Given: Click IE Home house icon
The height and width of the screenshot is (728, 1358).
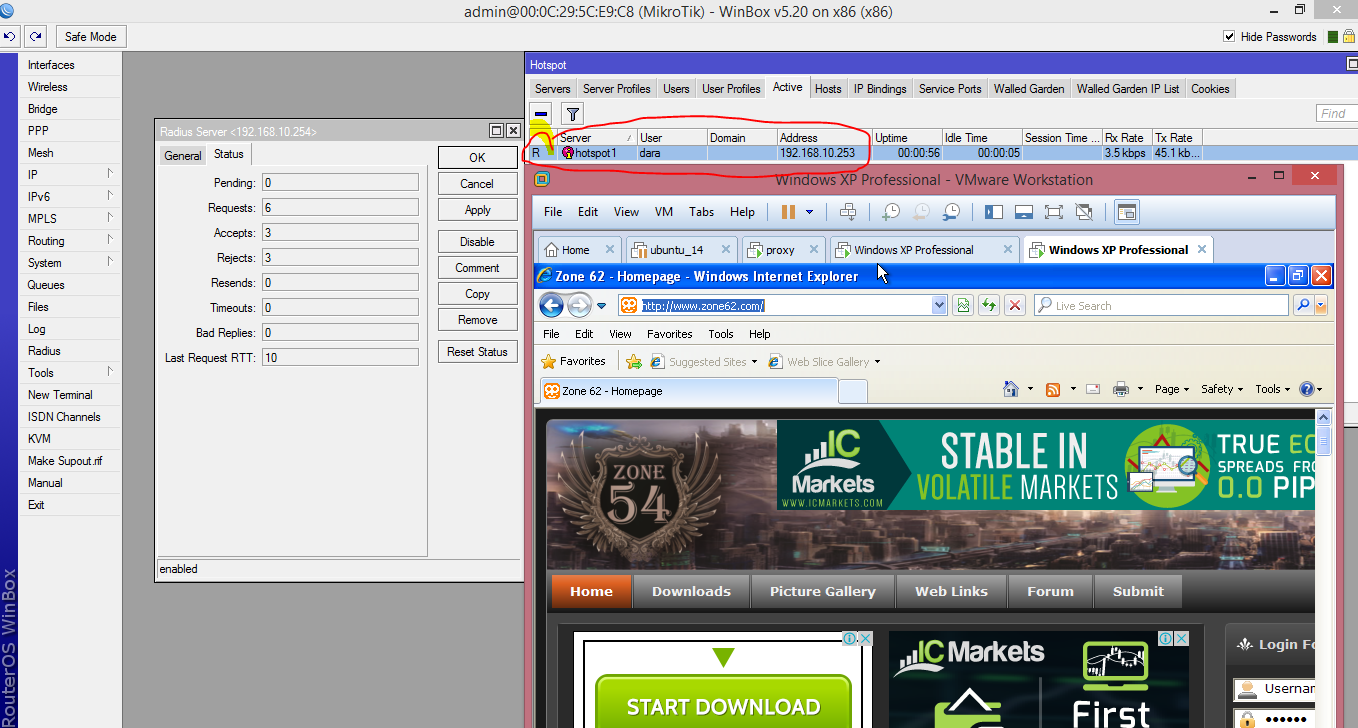Looking at the screenshot, I should [x=1010, y=389].
